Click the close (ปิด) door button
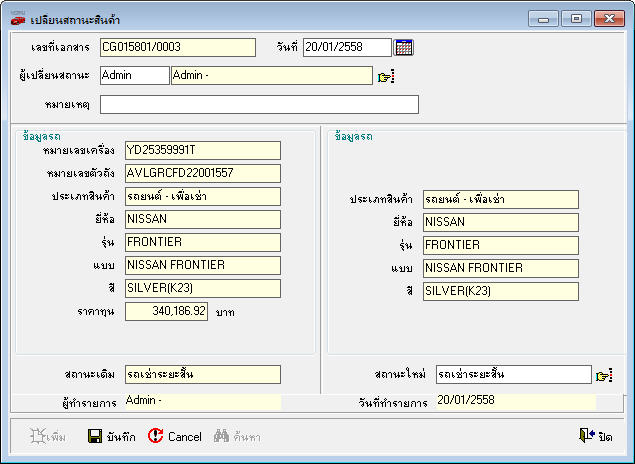 [x=595, y=436]
